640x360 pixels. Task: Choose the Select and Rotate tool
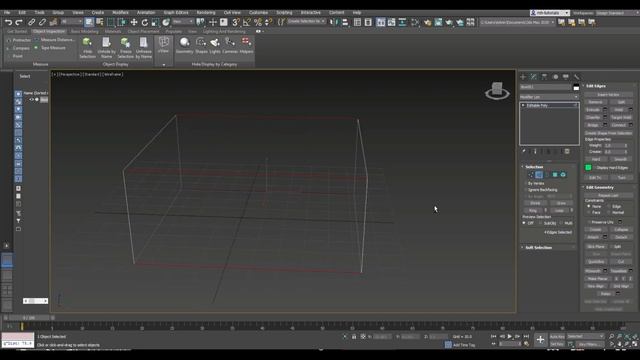pyautogui.click(x=144, y=22)
